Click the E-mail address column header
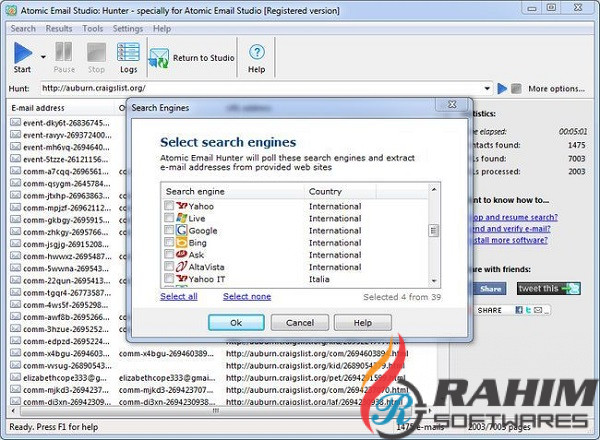Image resolution: width=600 pixels, height=440 pixels. 60,108
